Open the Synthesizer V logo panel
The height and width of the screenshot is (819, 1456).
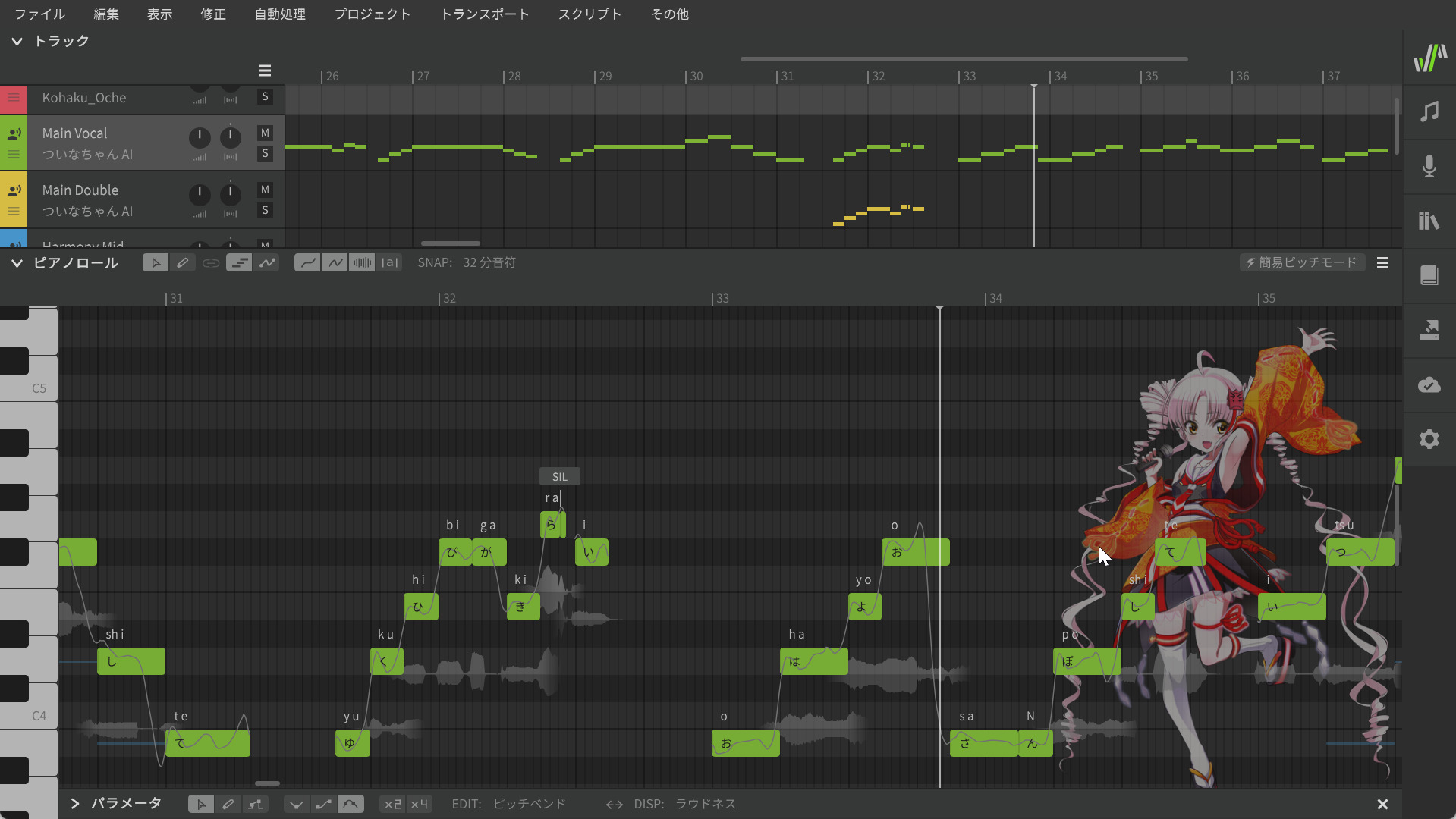pyautogui.click(x=1429, y=58)
